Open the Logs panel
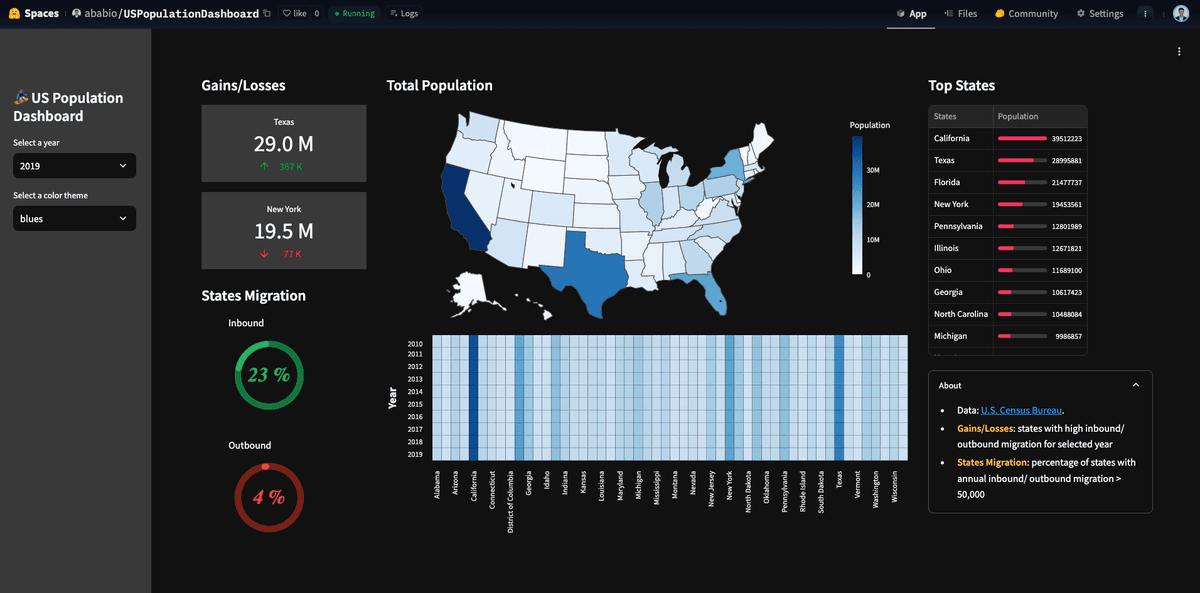Screen dimensions: 1200x593 click(403, 14)
